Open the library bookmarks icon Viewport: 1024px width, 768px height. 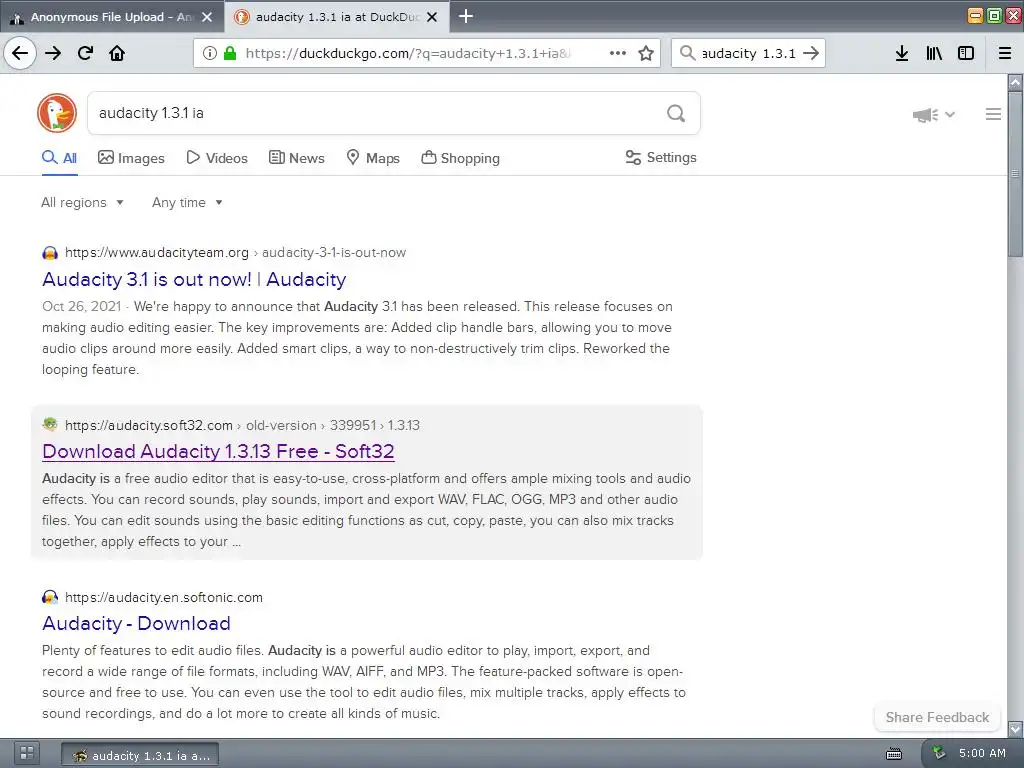(934, 53)
